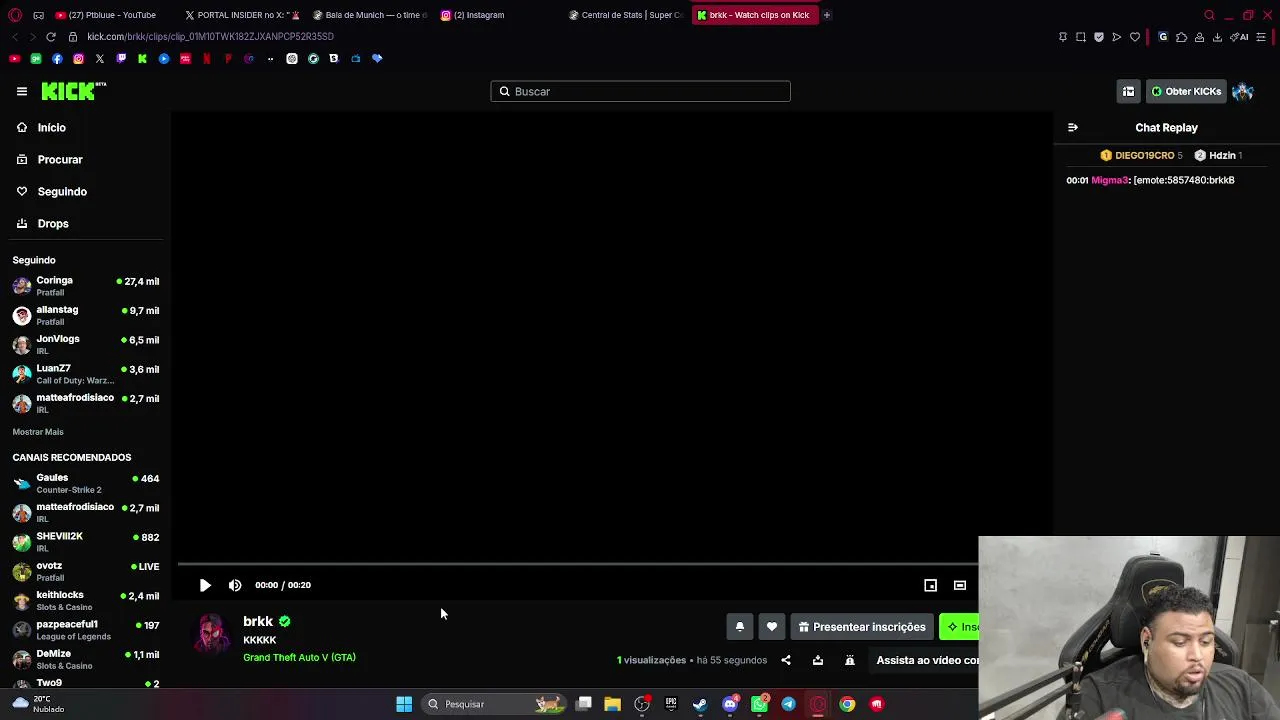
Task: Share the clip using the share icon
Action: click(x=786, y=660)
